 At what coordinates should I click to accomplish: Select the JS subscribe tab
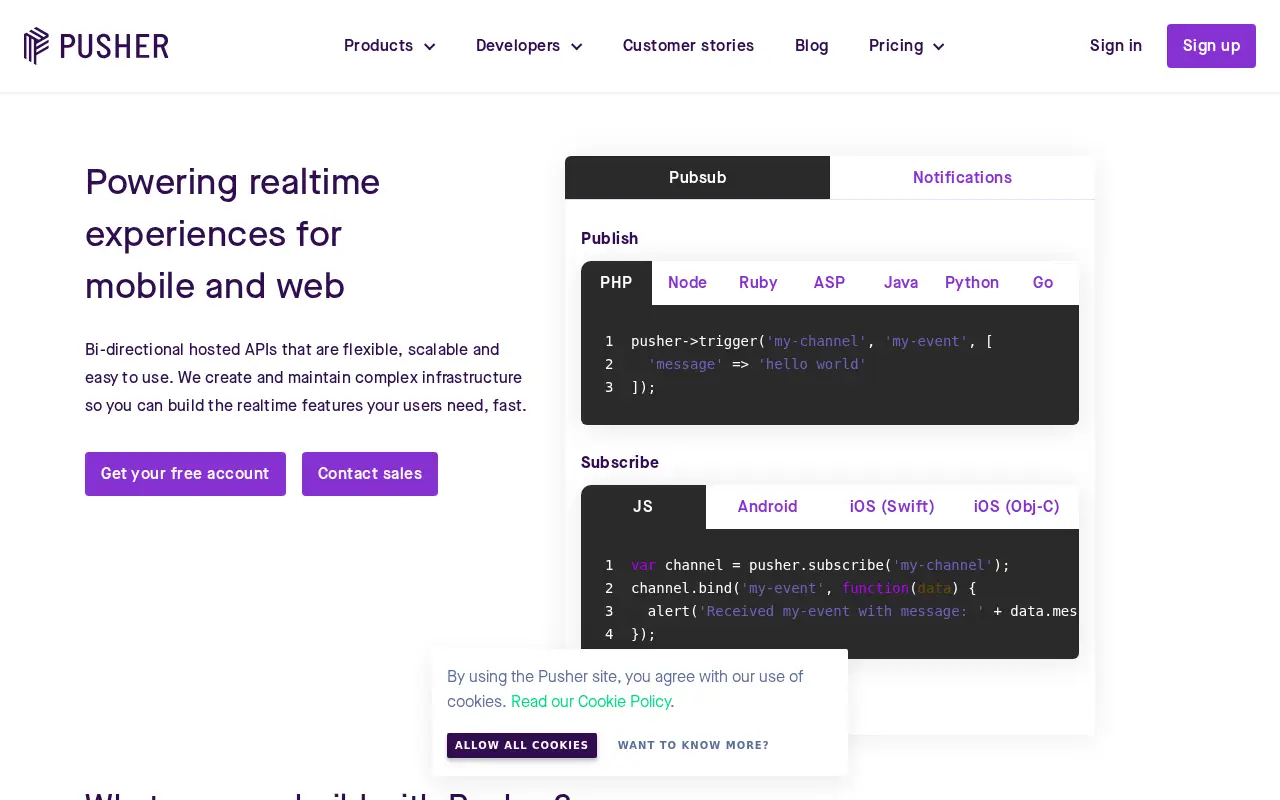click(643, 507)
